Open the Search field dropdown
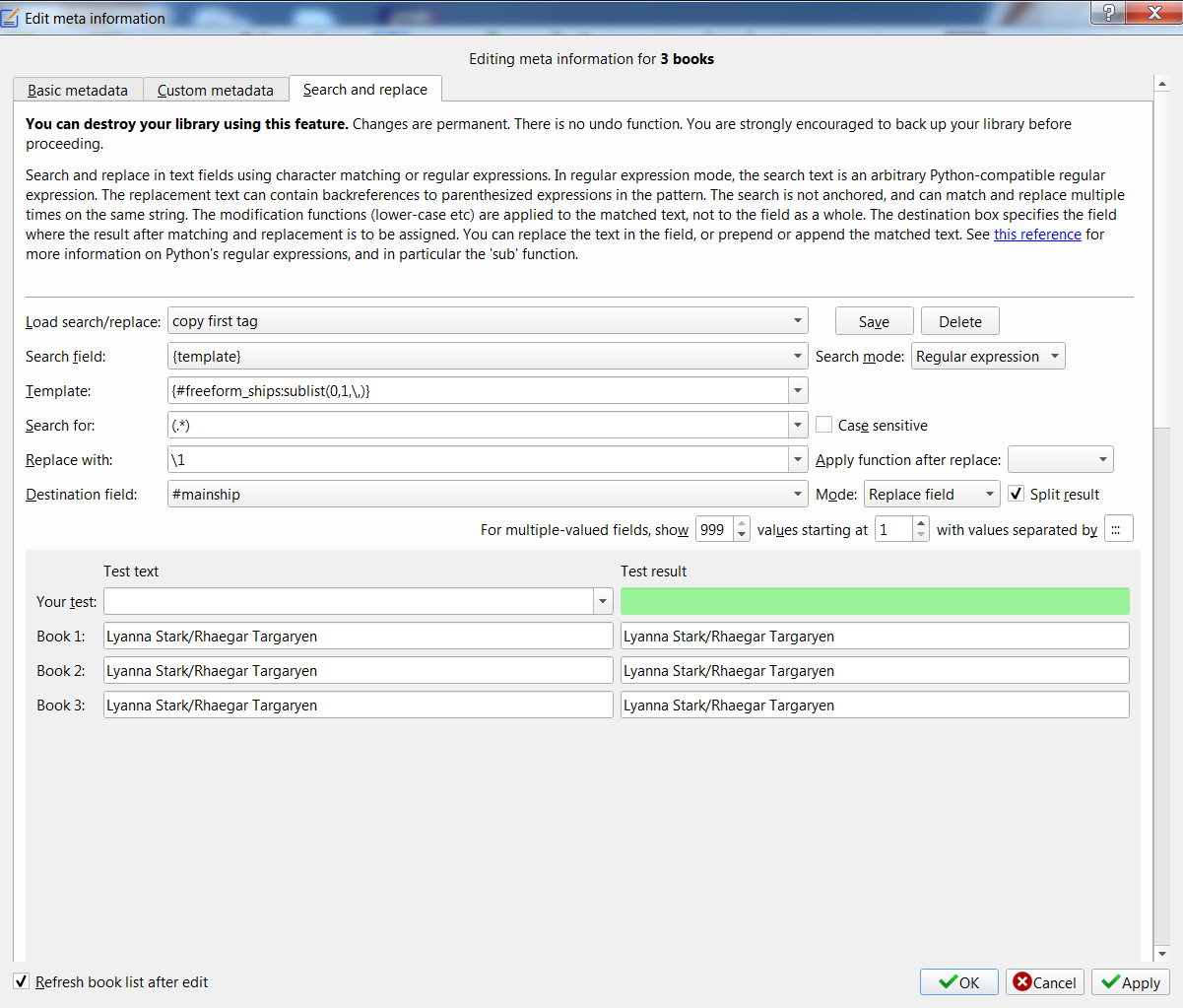Image resolution: width=1183 pixels, height=1008 pixels. coord(488,356)
